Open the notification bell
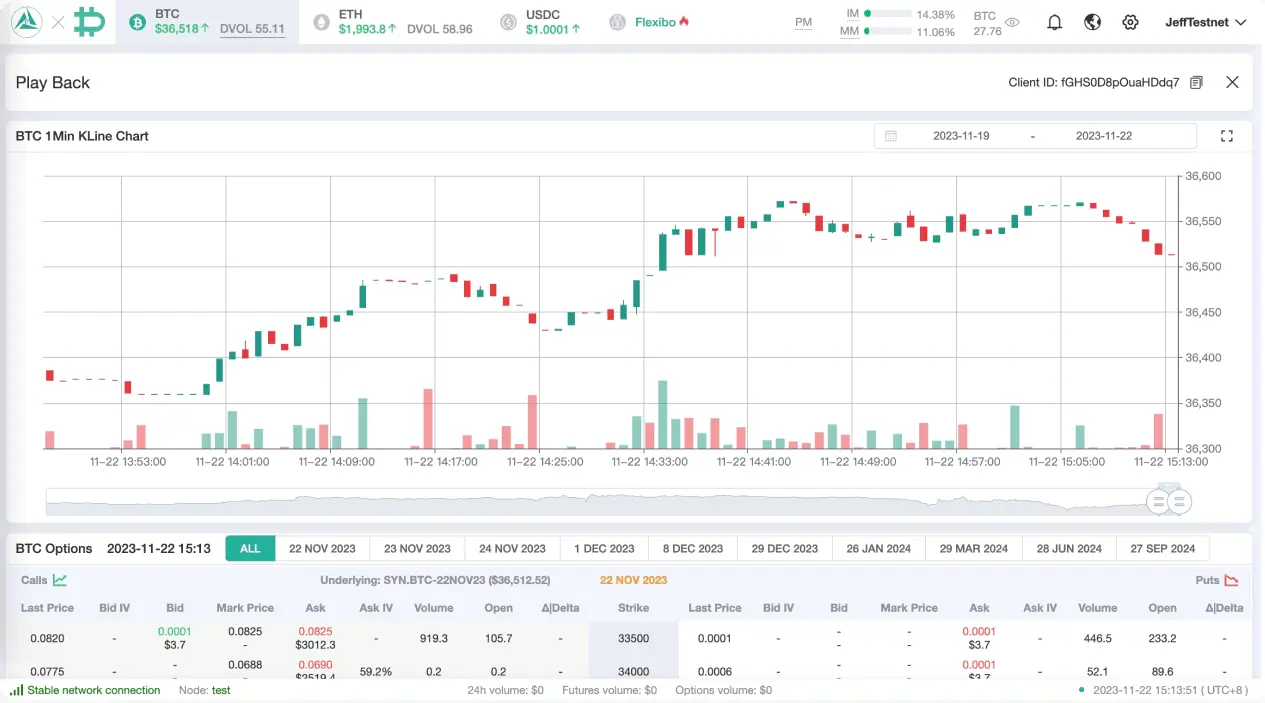Image resolution: width=1265 pixels, height=703 pixels. click(1054, 21)
